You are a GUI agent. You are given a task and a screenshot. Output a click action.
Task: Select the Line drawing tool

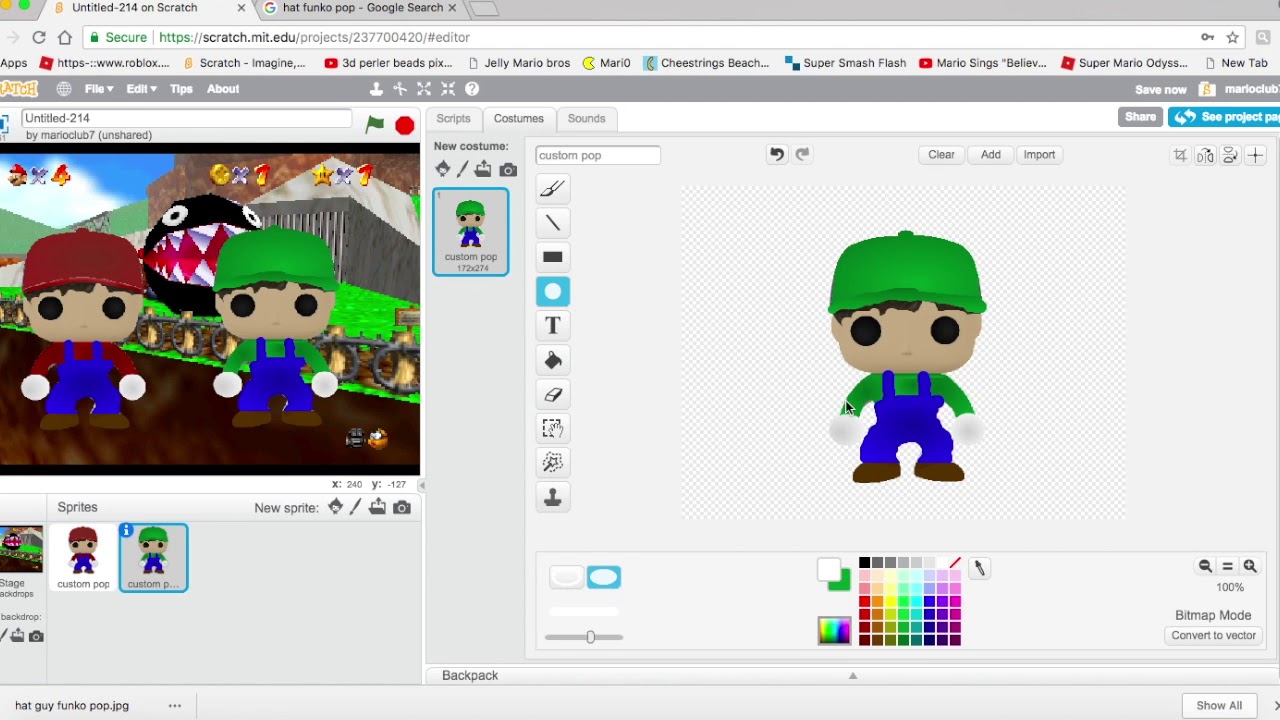click(552, 222)
